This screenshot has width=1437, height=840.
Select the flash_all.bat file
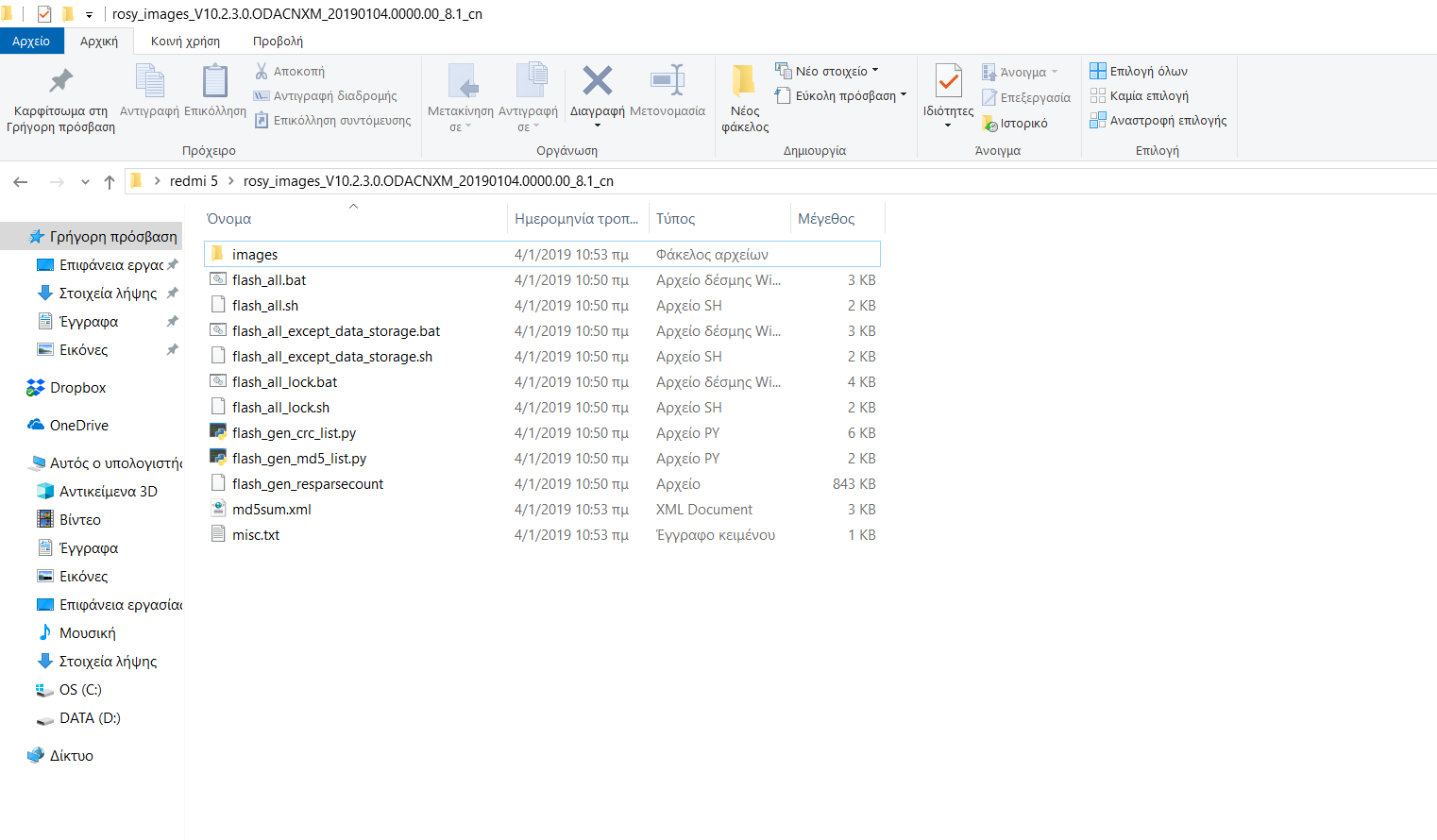click(269, 280)
